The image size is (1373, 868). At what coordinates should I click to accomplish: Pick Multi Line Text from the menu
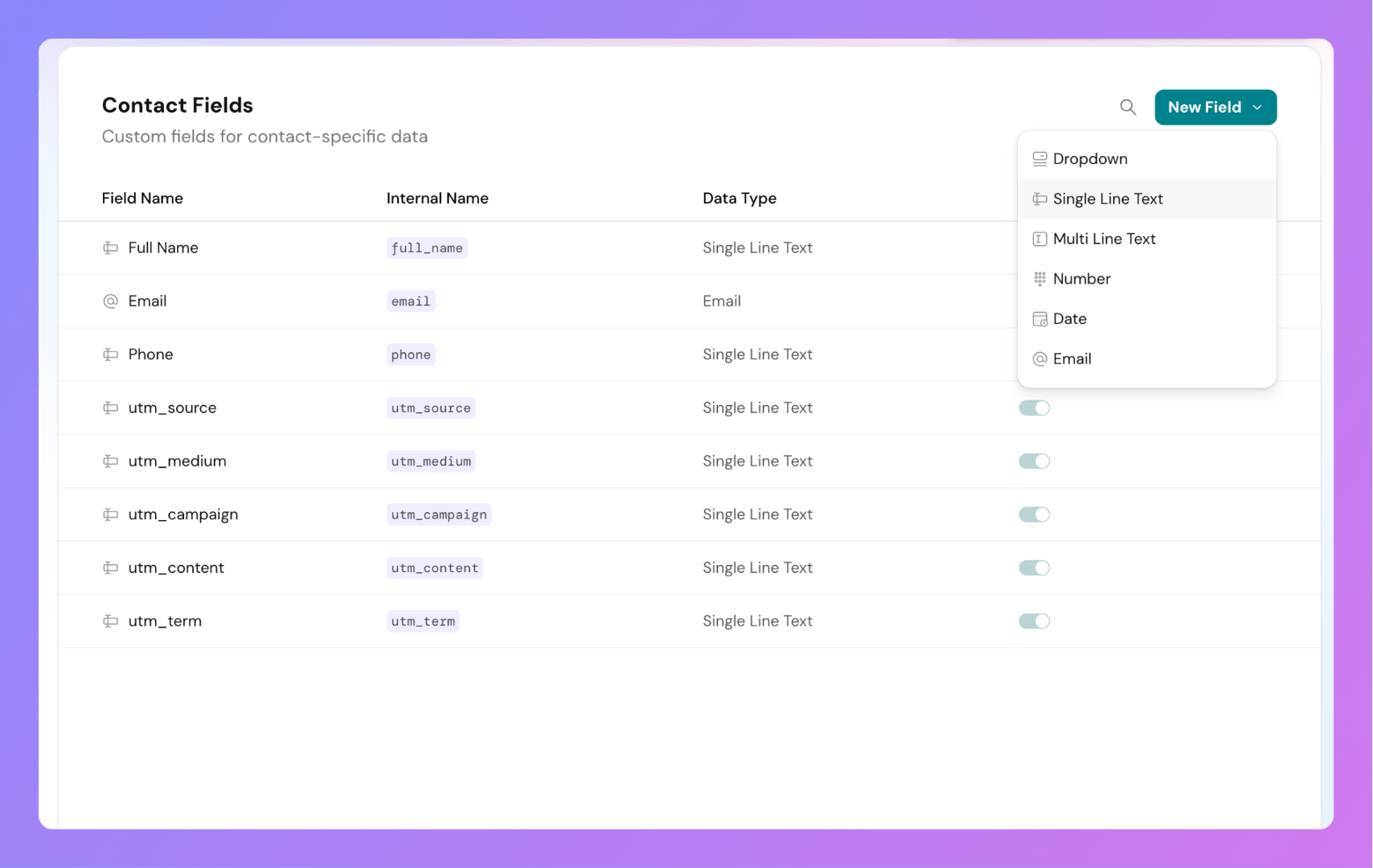coord(1104,239)
